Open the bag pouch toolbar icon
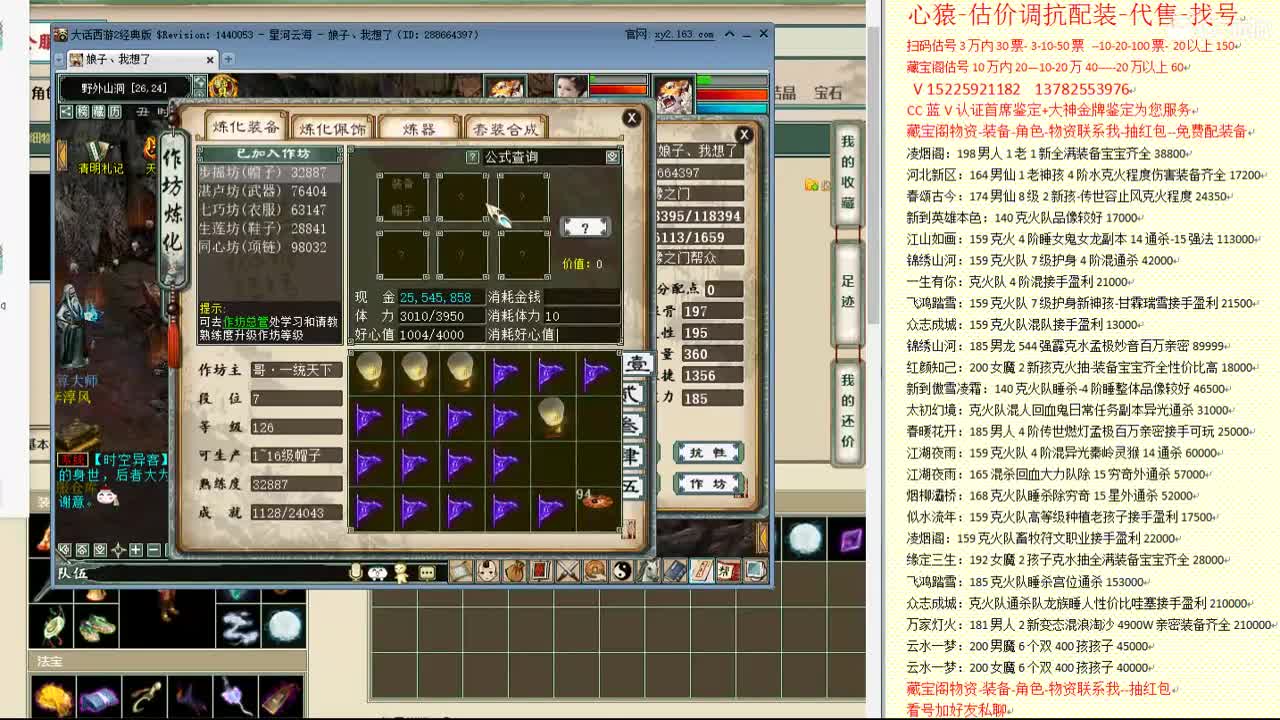This screenshot has width=1280, height=720. coord(514,571)
